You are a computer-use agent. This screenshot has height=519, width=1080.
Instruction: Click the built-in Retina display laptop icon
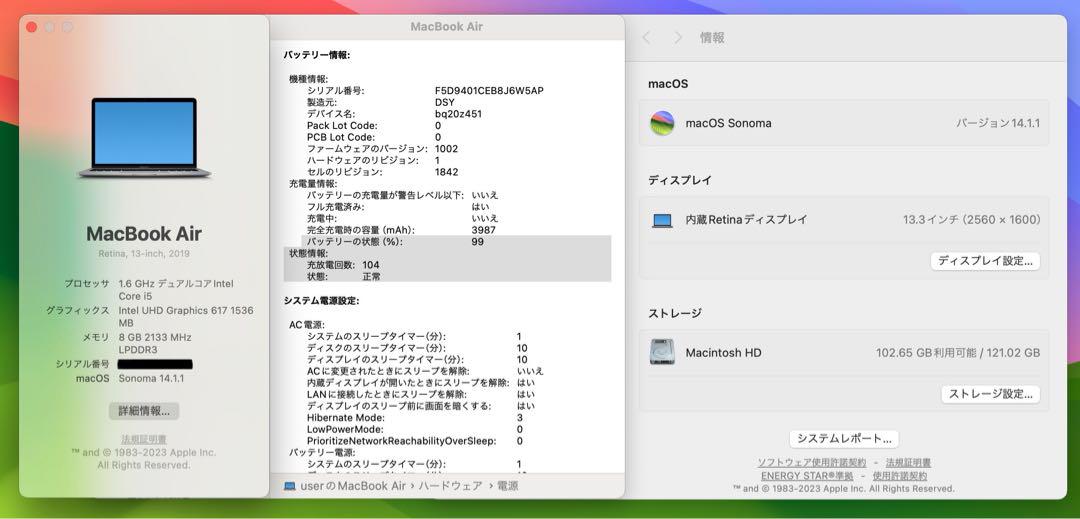[662, 220]
